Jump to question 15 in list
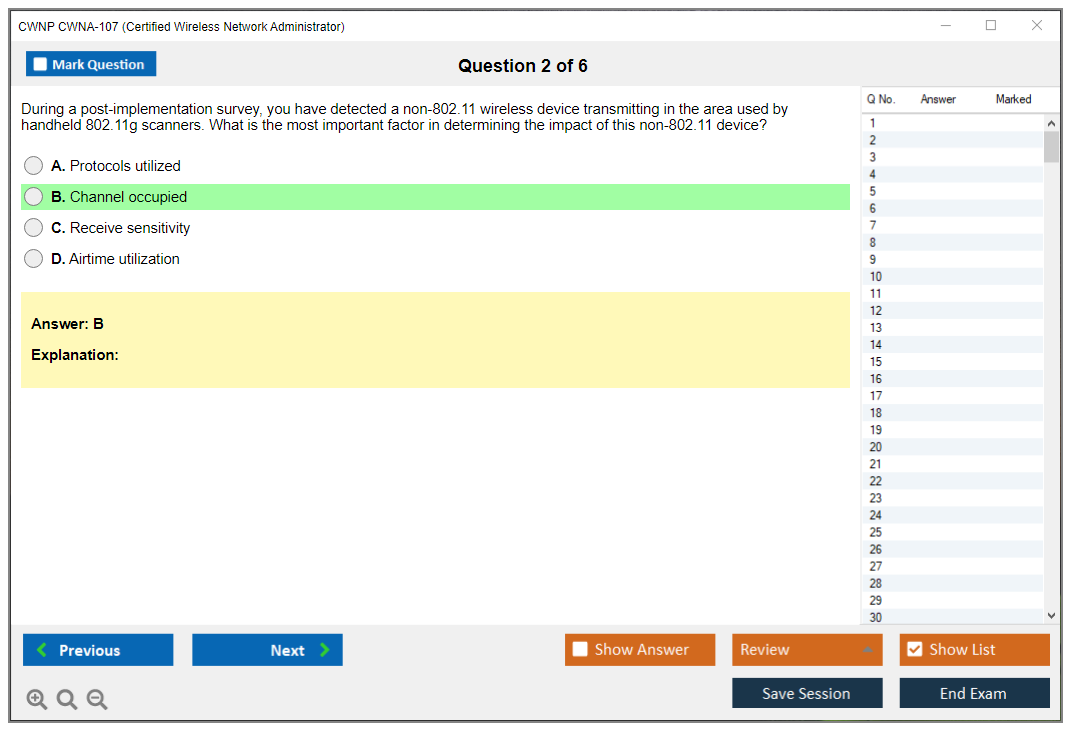The height and width of the screenshot is (735, 1075). tap(876, 362)
